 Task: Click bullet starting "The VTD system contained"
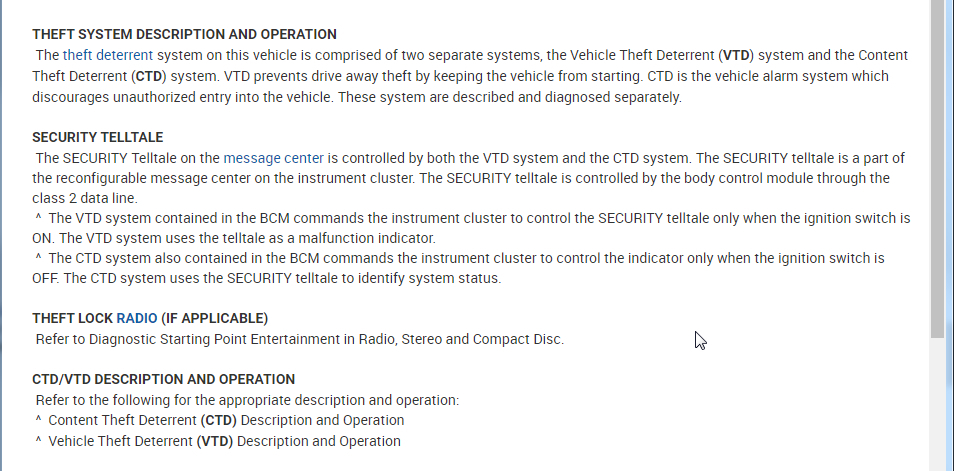[x=470, y=218]
